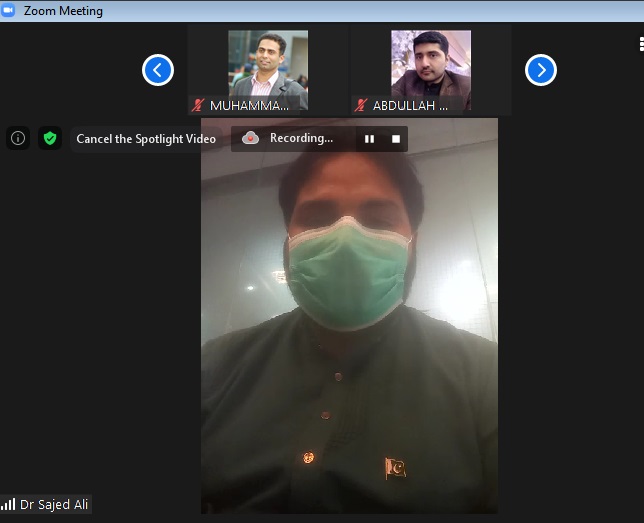
Task: Click the green encryption shield icon
Action: (x=50, y=138)
